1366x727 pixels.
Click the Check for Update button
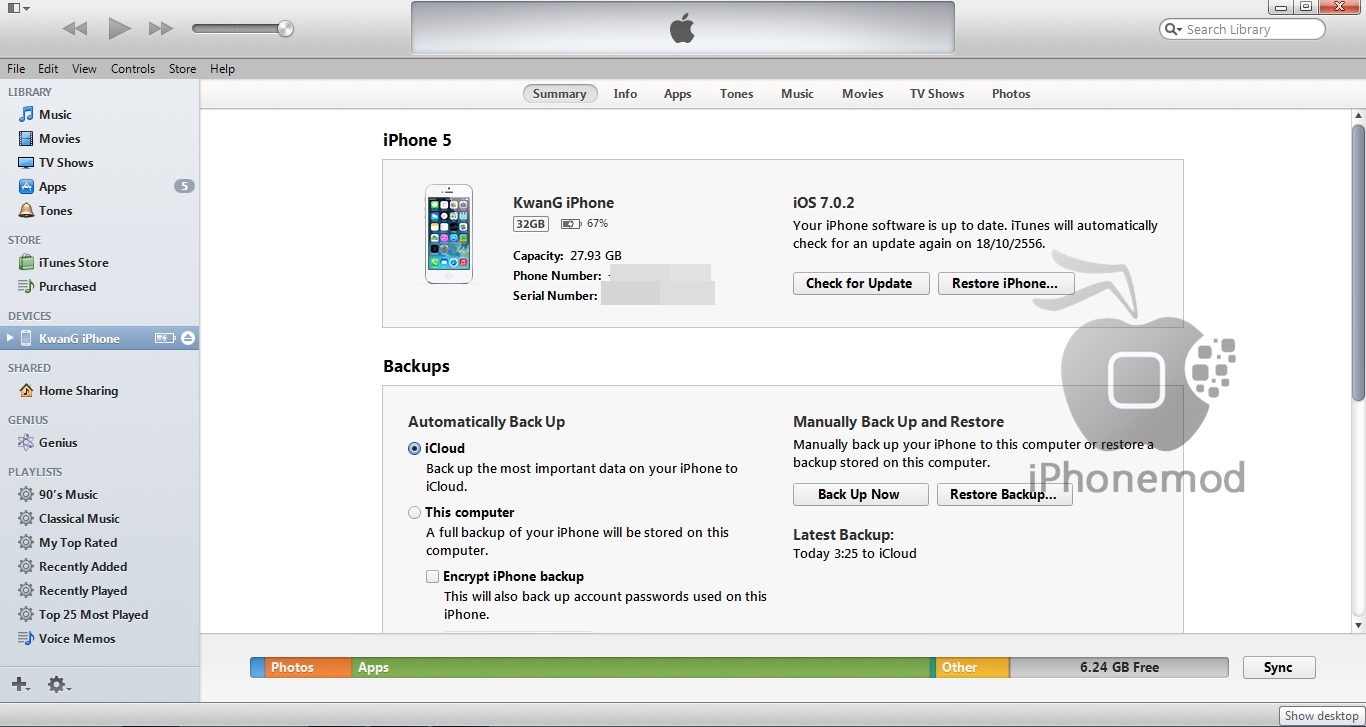coord(860,284)
